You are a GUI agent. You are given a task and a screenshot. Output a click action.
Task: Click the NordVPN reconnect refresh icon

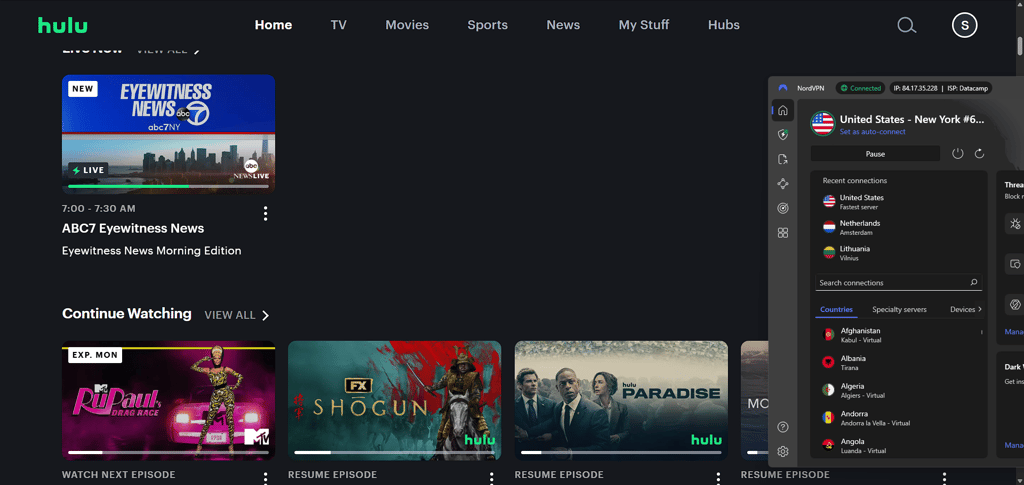[x=979, y=153]
